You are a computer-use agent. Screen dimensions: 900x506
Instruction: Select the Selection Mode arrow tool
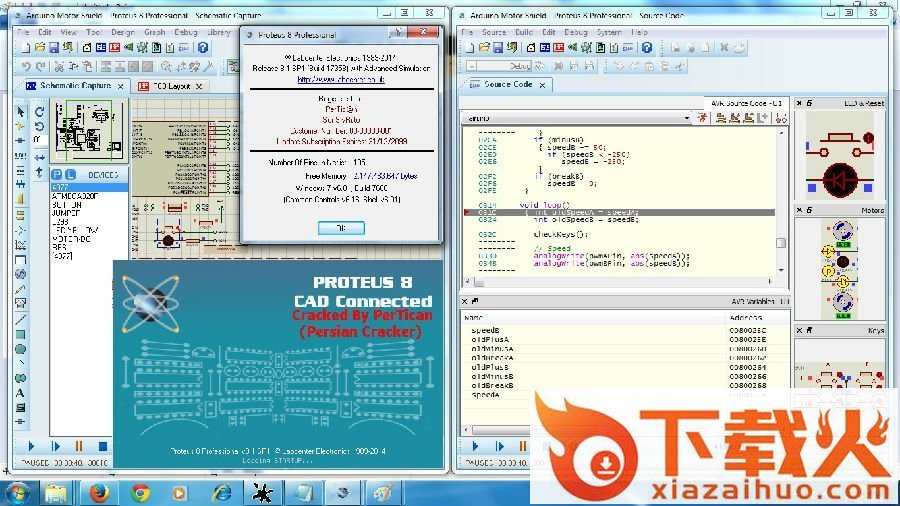21,111
